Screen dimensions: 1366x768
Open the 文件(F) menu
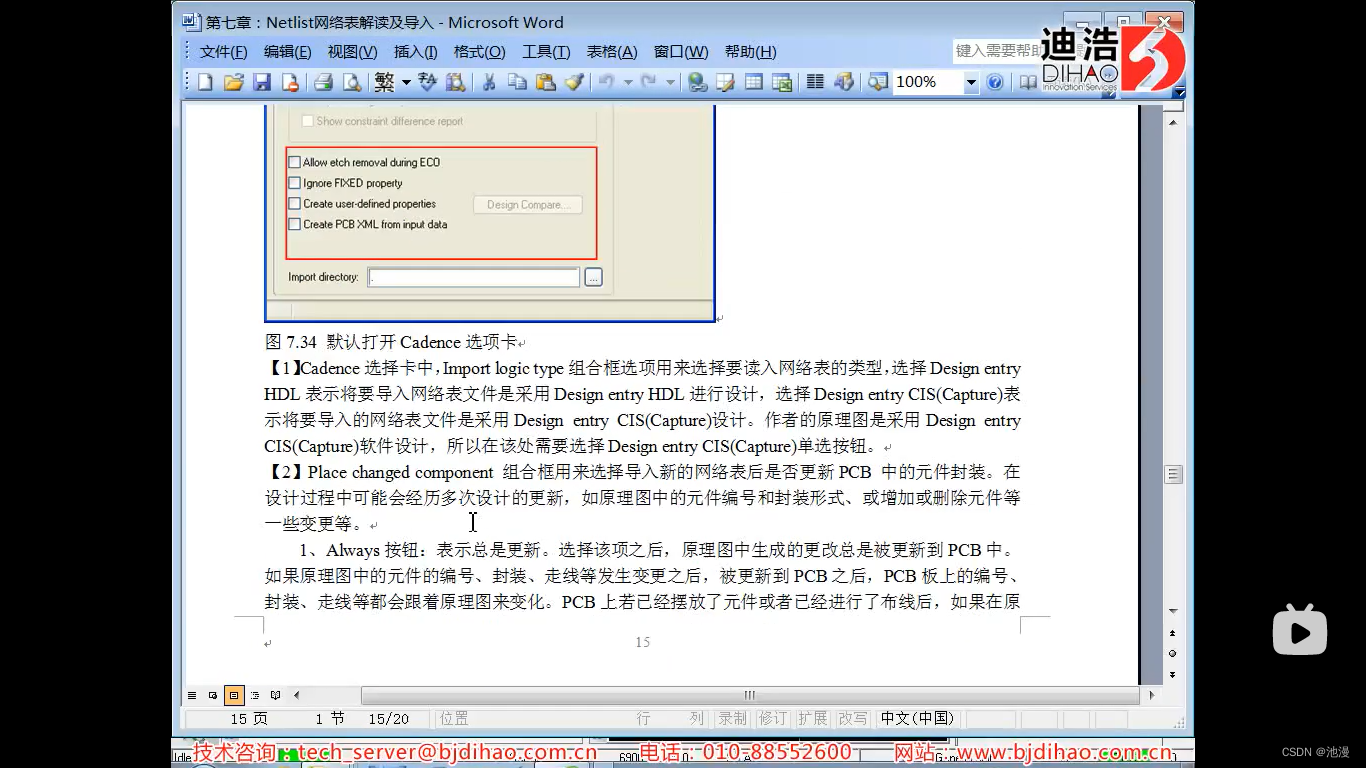223,52
